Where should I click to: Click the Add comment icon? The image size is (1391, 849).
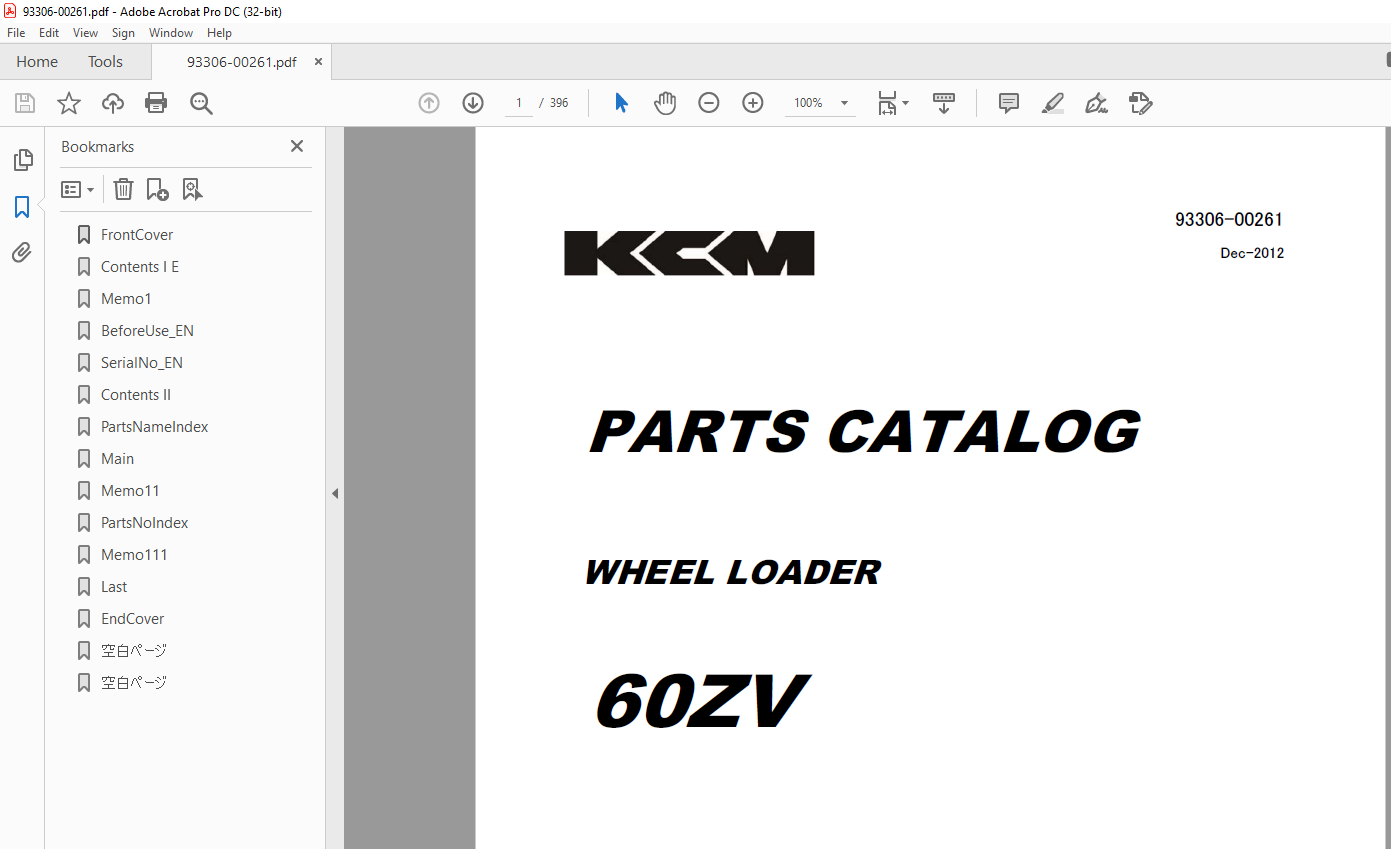pyautogui.click(x=1008, y=103)
